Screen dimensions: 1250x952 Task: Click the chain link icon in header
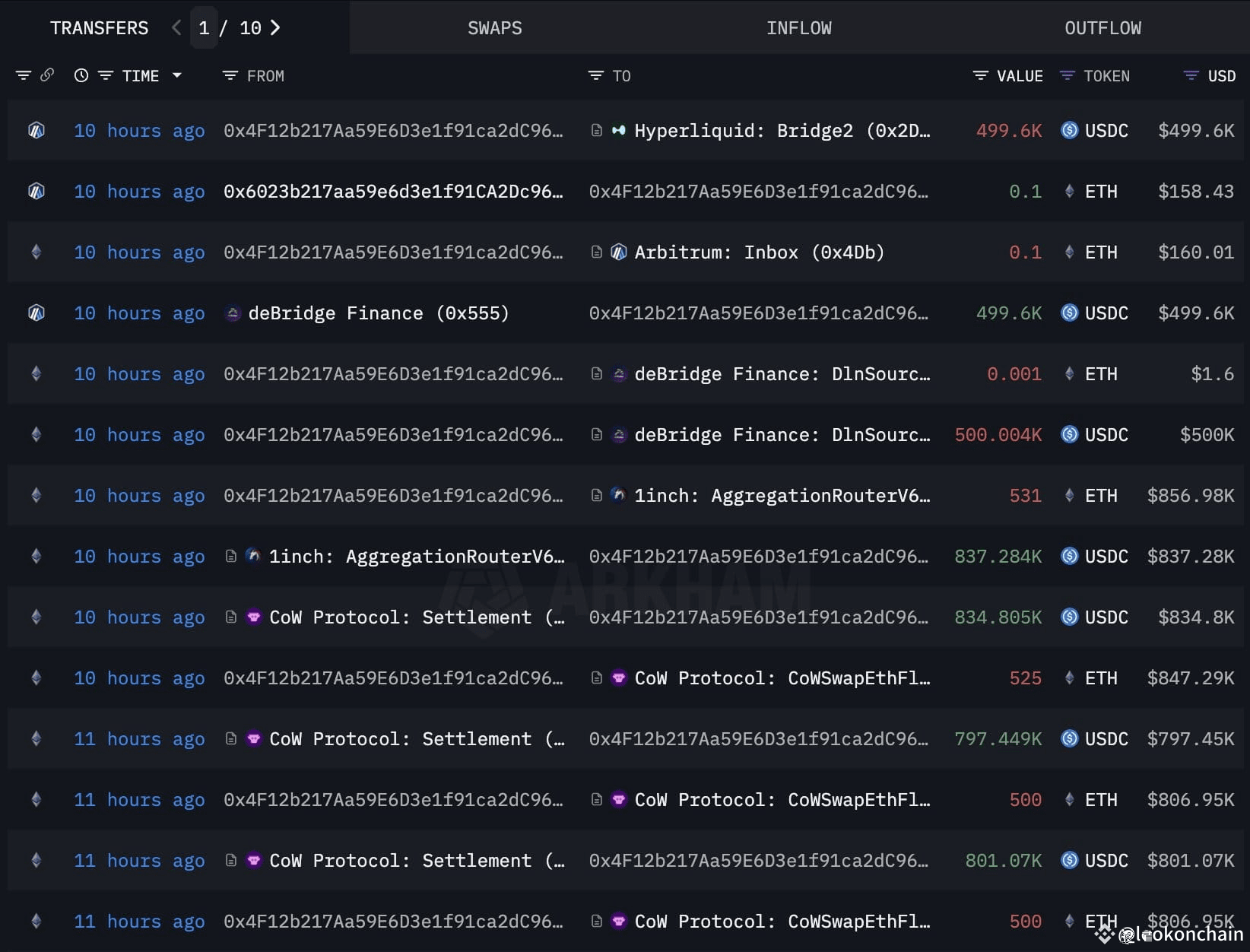47,75
